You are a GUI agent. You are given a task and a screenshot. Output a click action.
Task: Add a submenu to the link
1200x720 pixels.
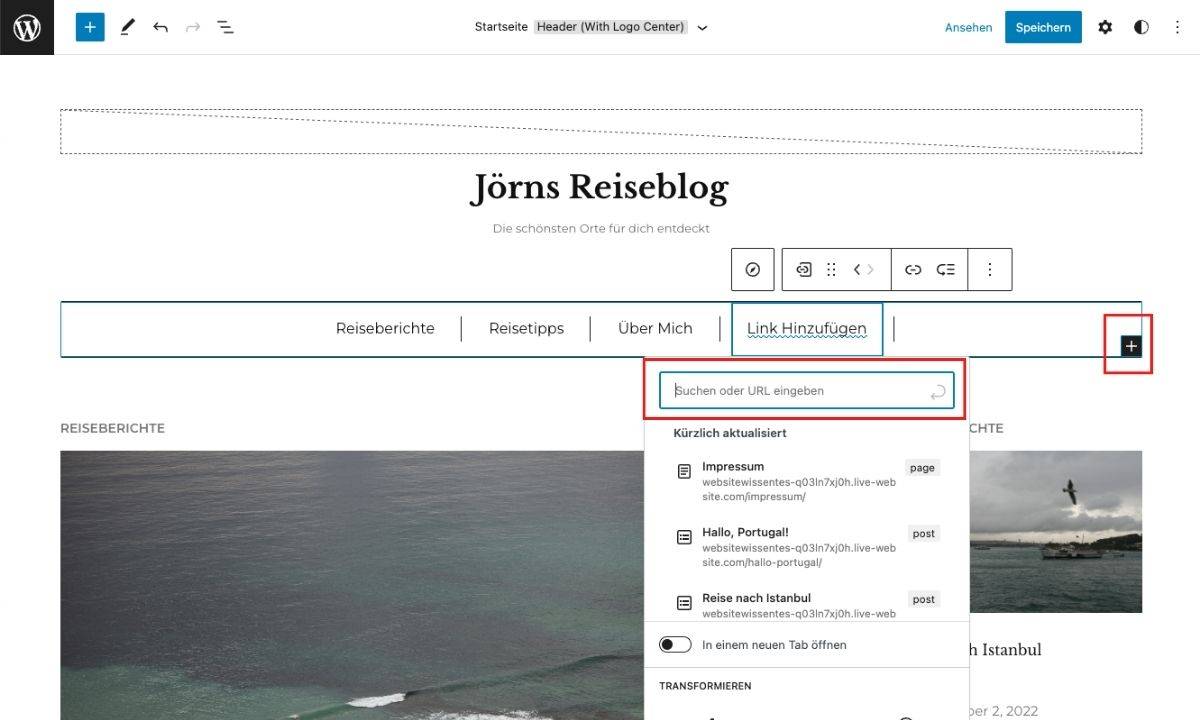[x=946, y=269]
